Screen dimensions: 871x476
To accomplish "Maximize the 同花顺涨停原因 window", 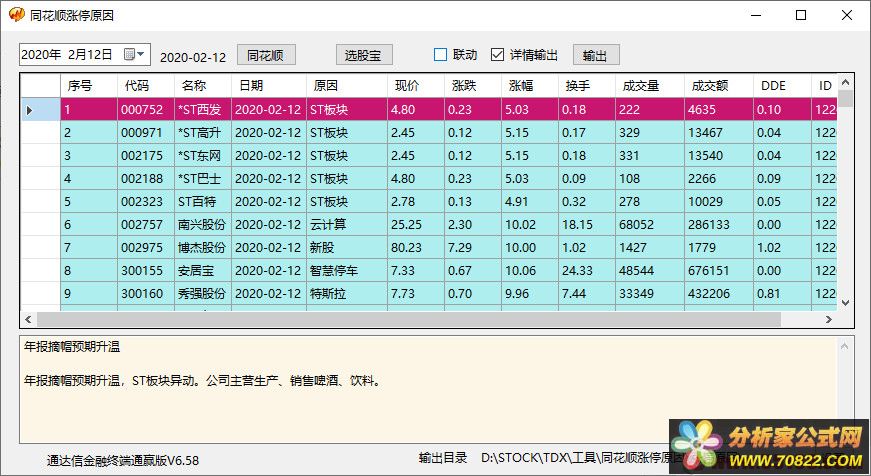I will pos(801,15).
